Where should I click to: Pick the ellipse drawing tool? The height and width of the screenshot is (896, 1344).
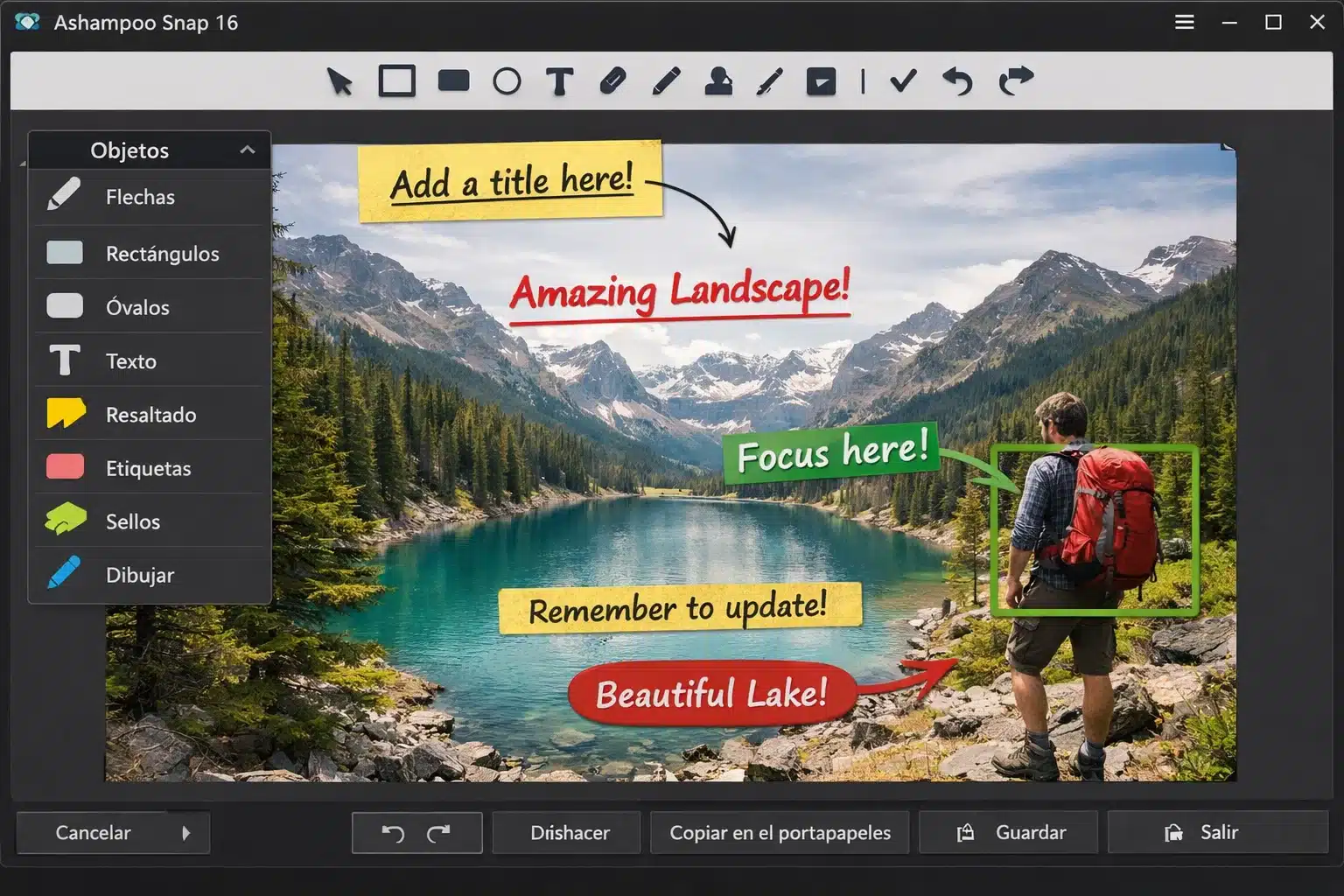(x=507, y=81)
